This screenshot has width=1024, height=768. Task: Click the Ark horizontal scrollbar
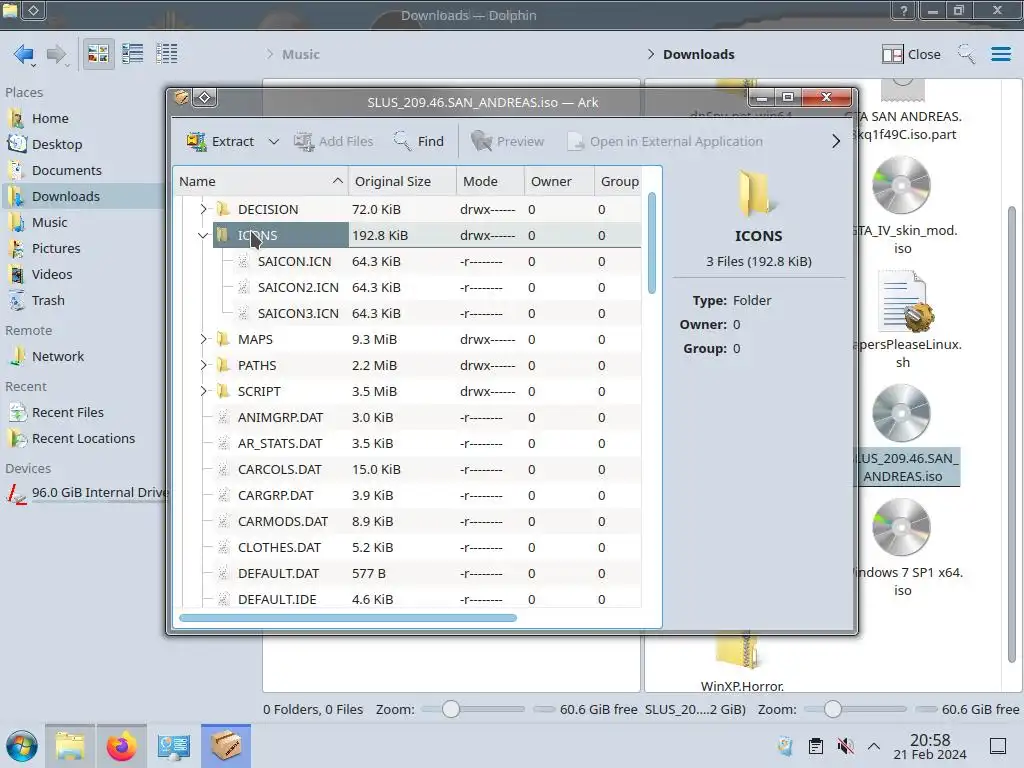coord(347,617)
